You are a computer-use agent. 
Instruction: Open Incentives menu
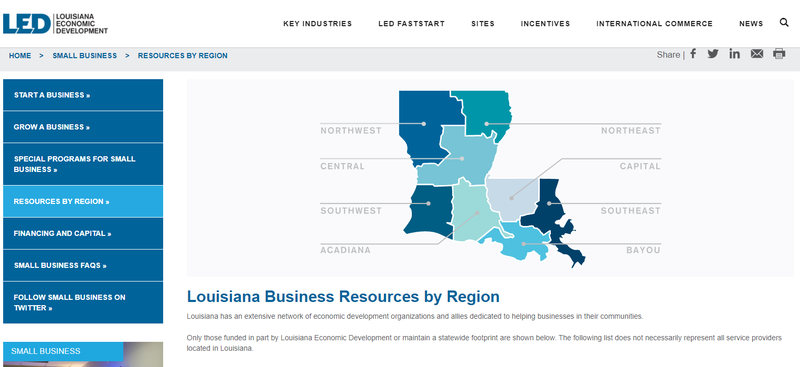pyautogui.click(x=545, y=23)
